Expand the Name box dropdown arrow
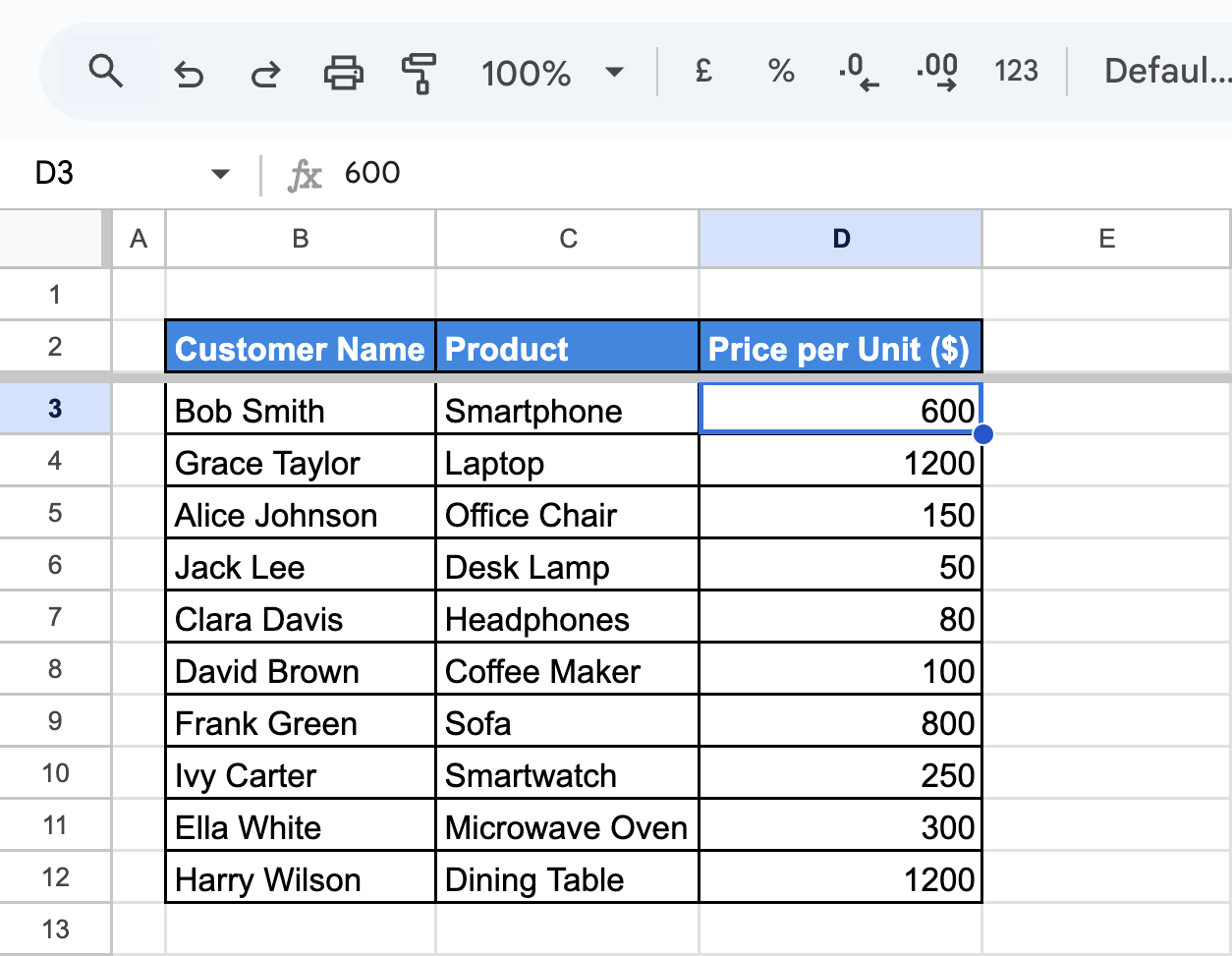 [x=220, y=175]
